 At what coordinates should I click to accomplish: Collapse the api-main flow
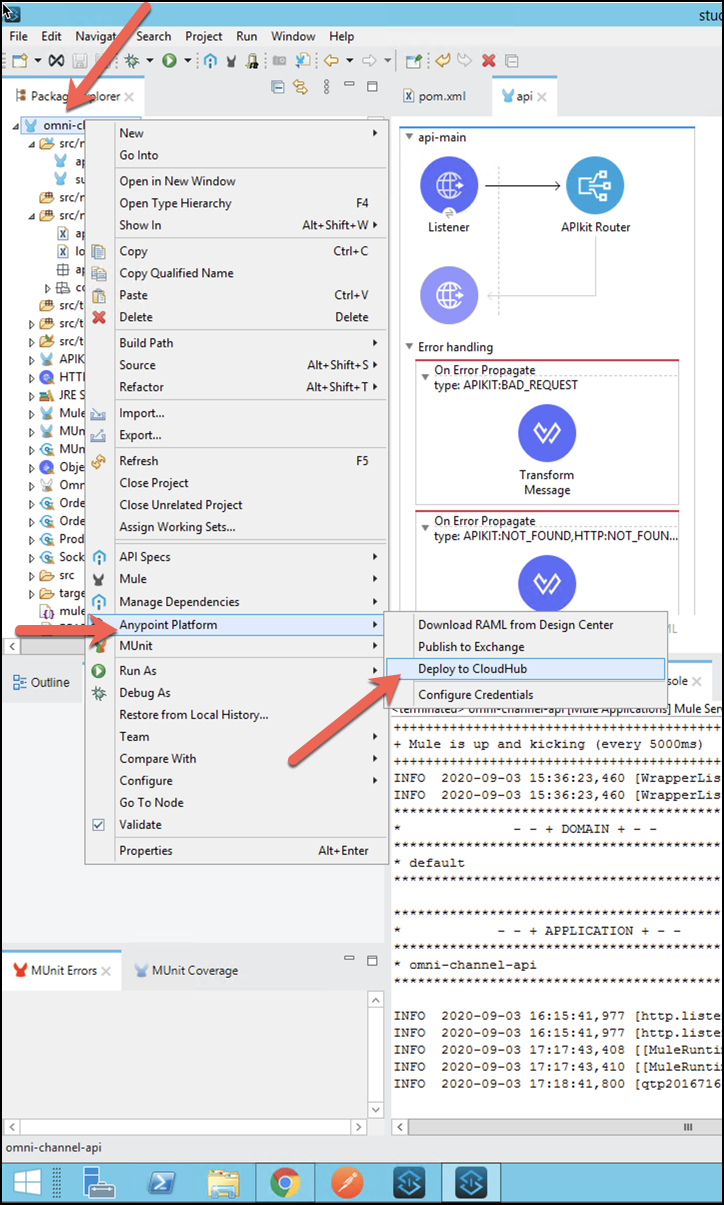coord(409,138)
